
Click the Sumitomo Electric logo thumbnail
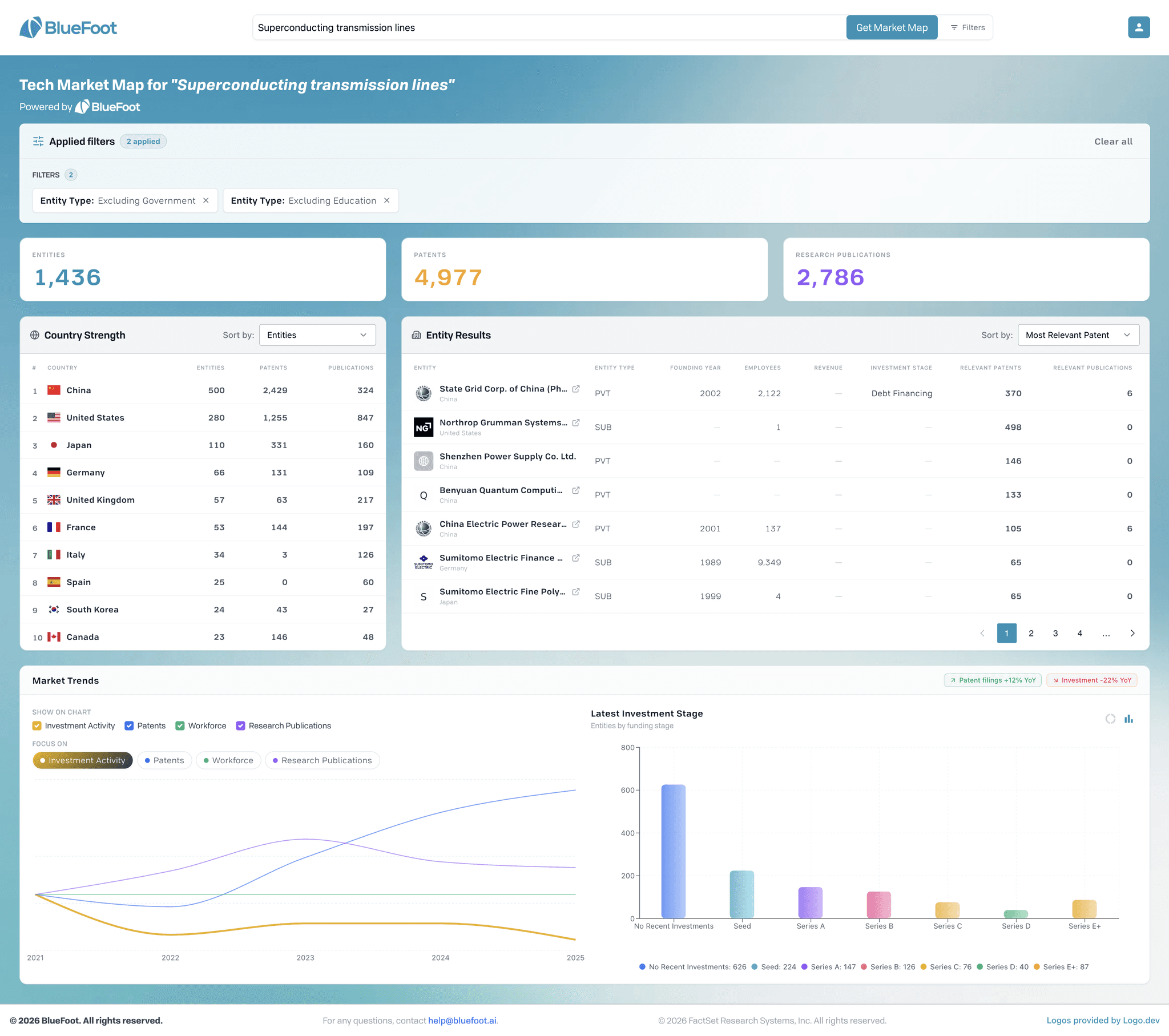423,562
